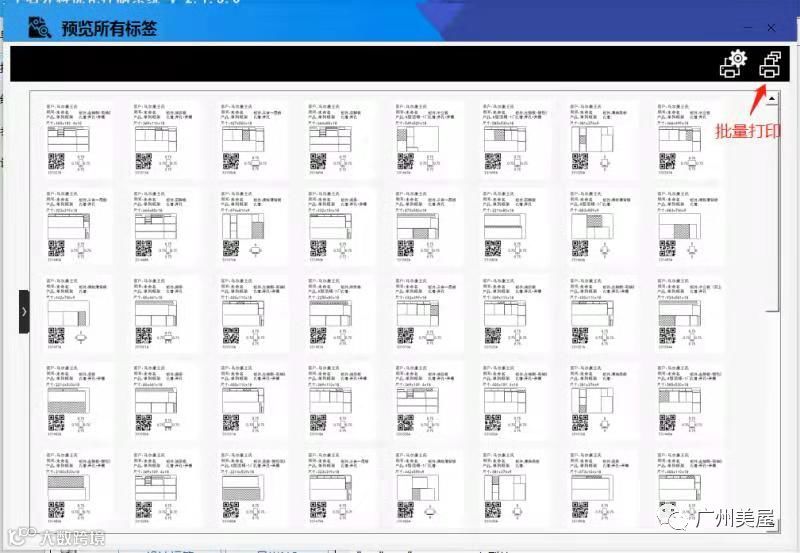Minimize the label preview window
800x553 pixels.
click(747, 28)
